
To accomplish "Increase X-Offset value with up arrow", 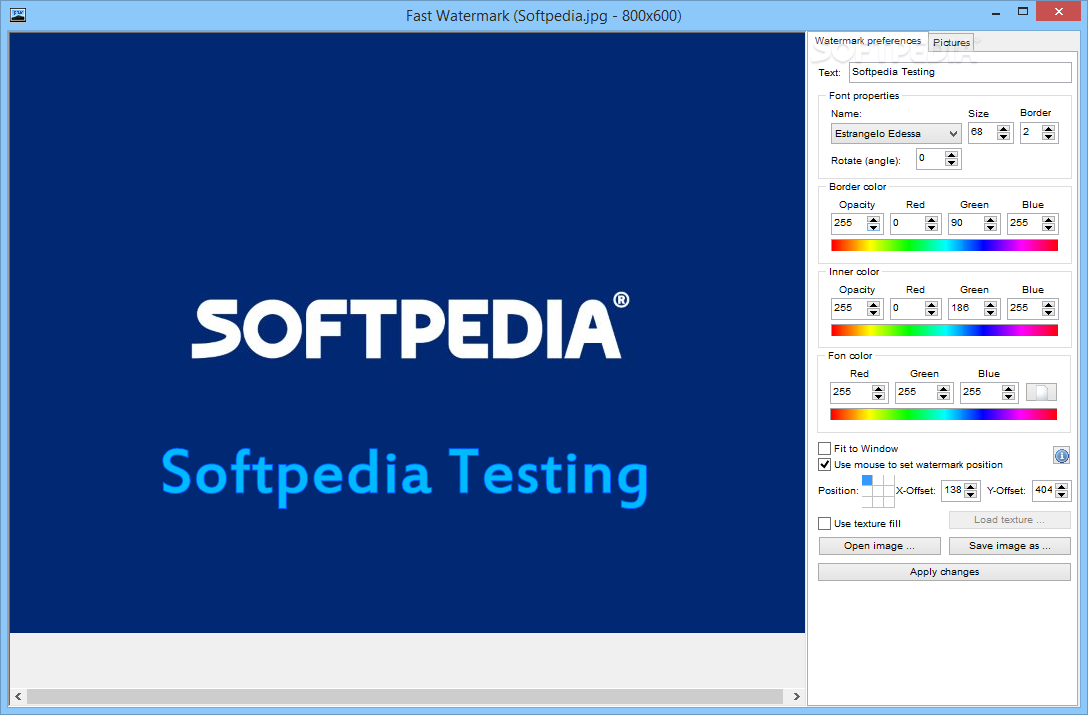I will coord(970,487).
